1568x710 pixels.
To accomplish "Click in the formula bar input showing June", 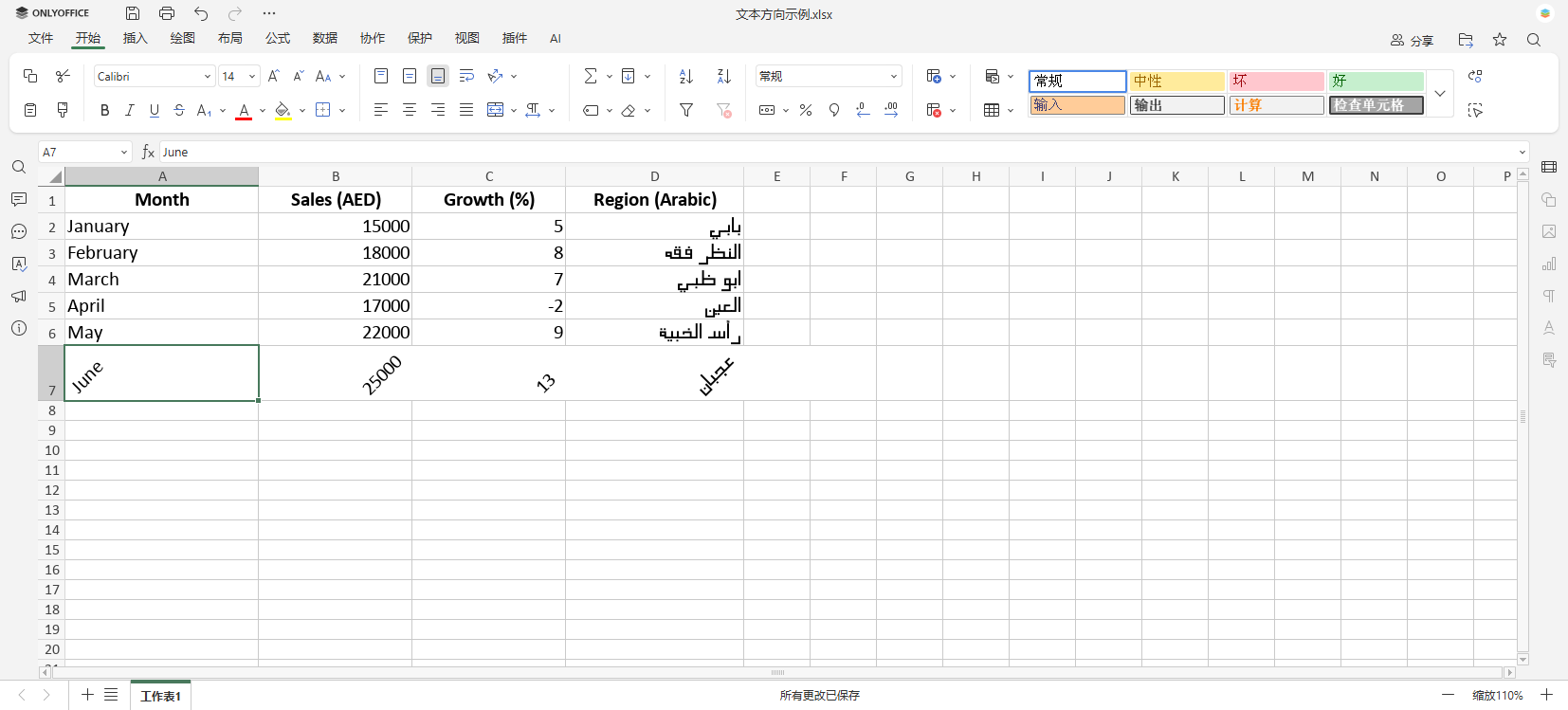I will tap(839, 153).
